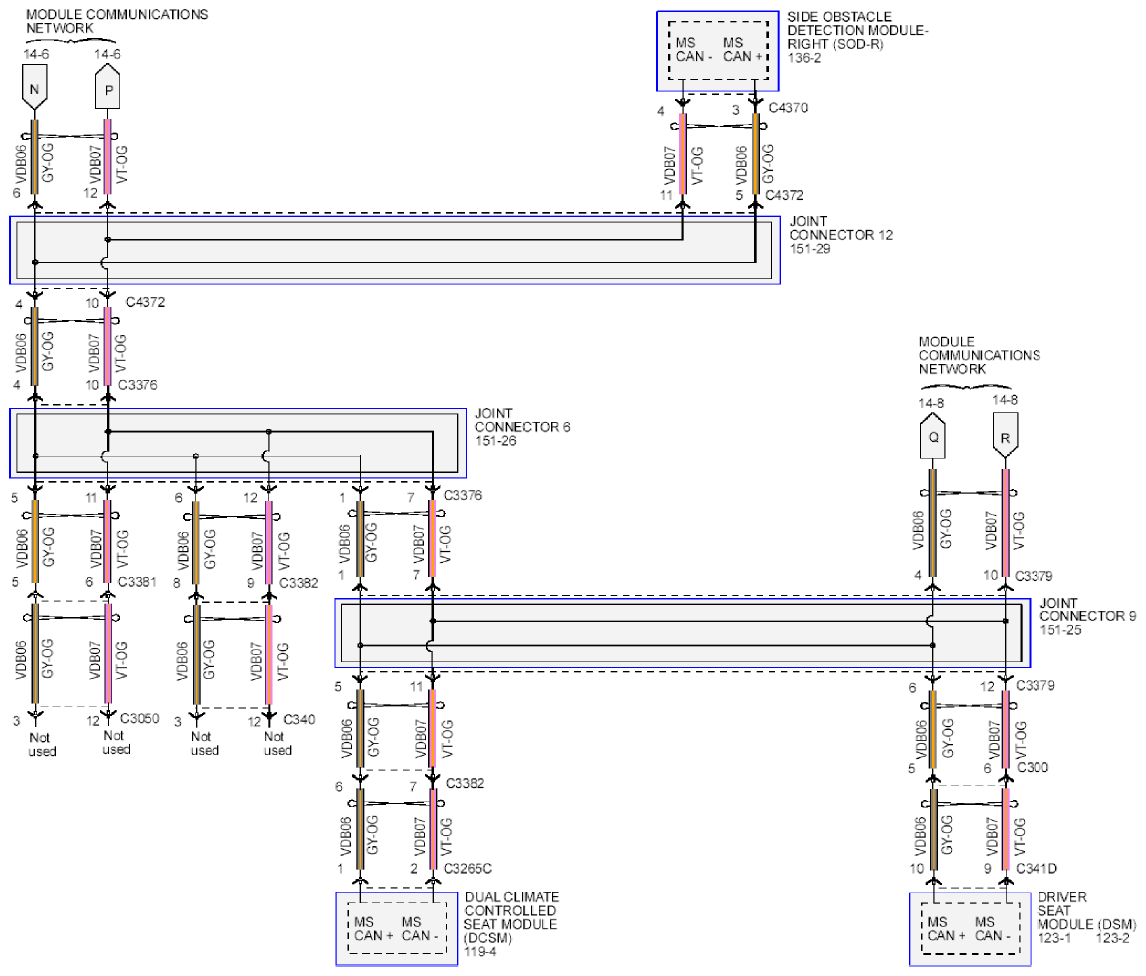Click the C3265C connector label
The height and width of the screenshot is (976, 1146).
470,868
